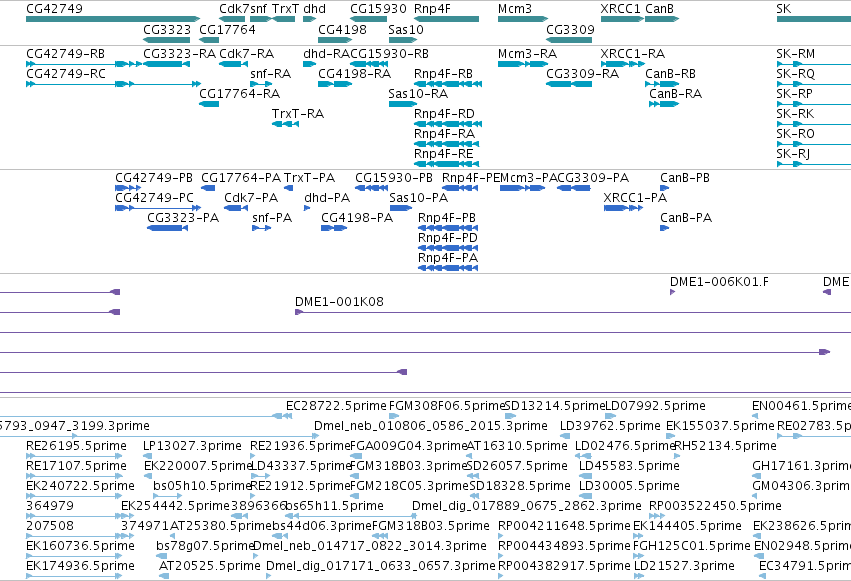The image size is (851, 581).
Task: Click transcript Rnp4F-RE
Action: click(447, 164)
